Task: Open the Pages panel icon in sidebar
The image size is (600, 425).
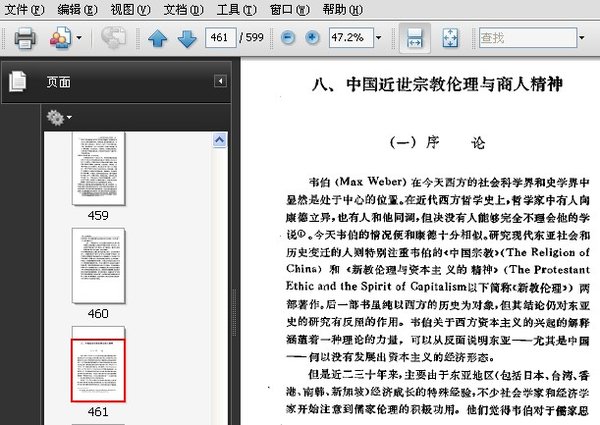Action: [x=17, y=82]
